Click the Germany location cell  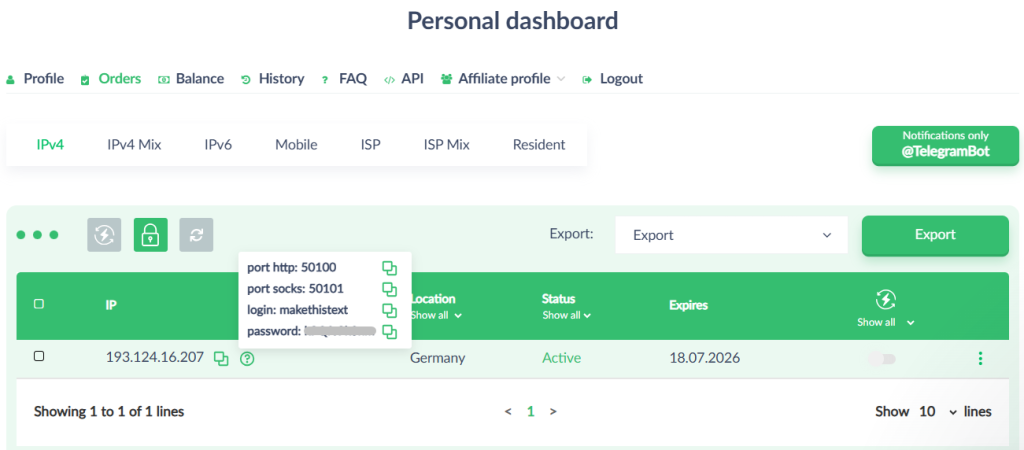point(438,358)
